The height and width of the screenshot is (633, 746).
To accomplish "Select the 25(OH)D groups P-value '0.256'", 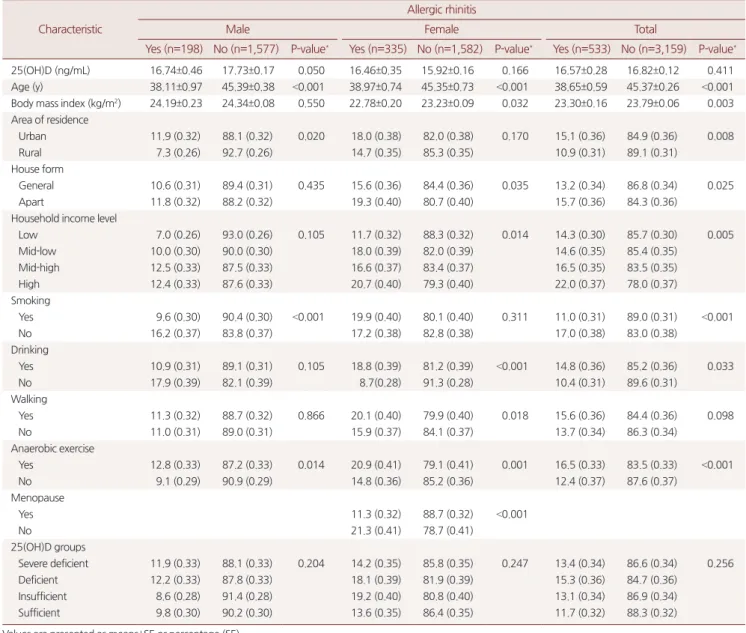I will pos(720,564).
